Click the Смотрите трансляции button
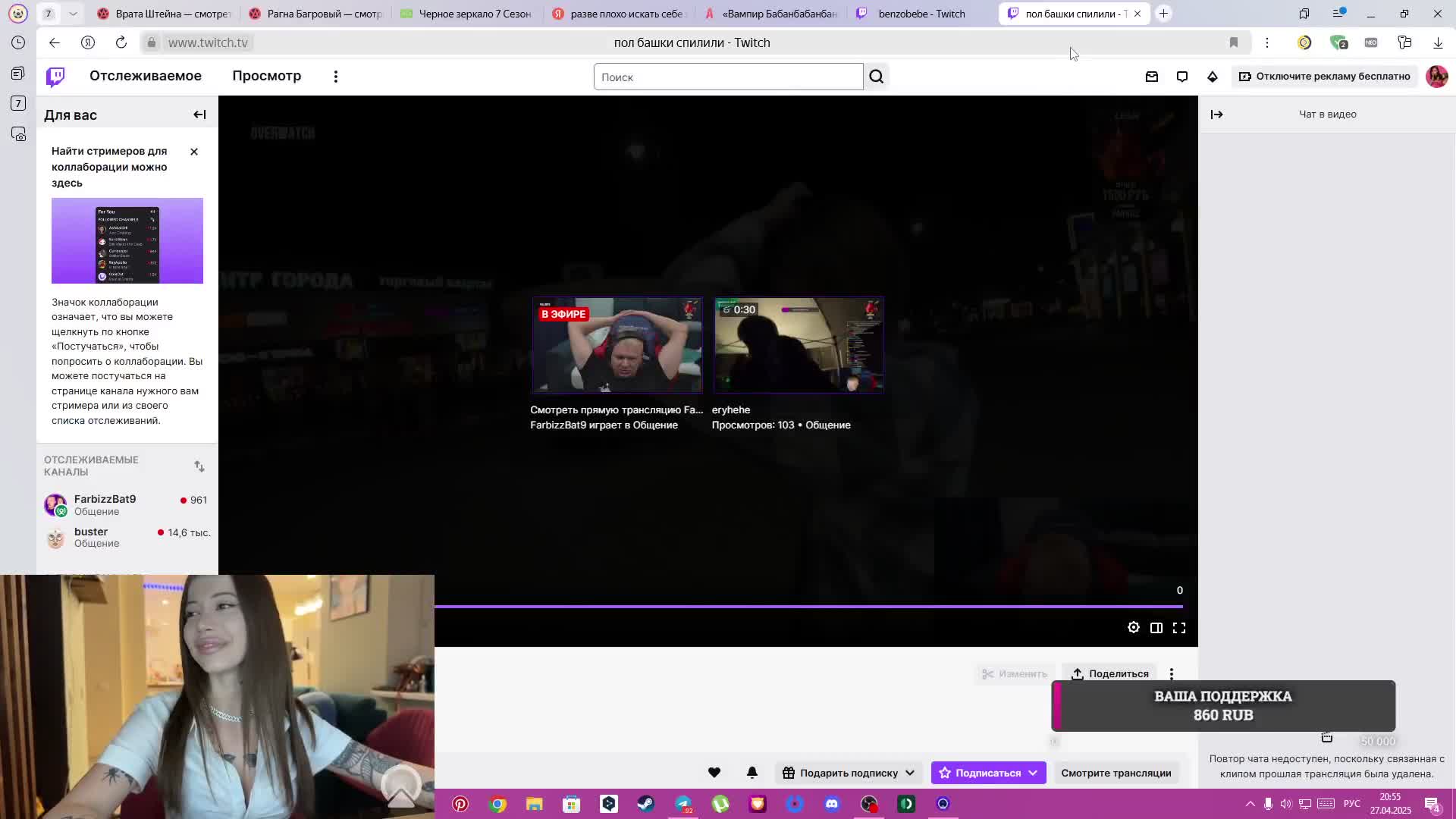 [x=1116, y=773]
